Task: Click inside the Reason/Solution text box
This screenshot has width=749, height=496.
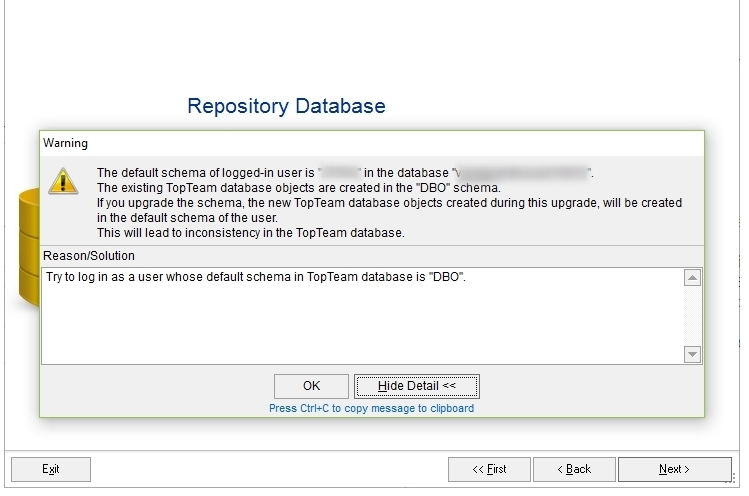Action: [x=363, y=316]
